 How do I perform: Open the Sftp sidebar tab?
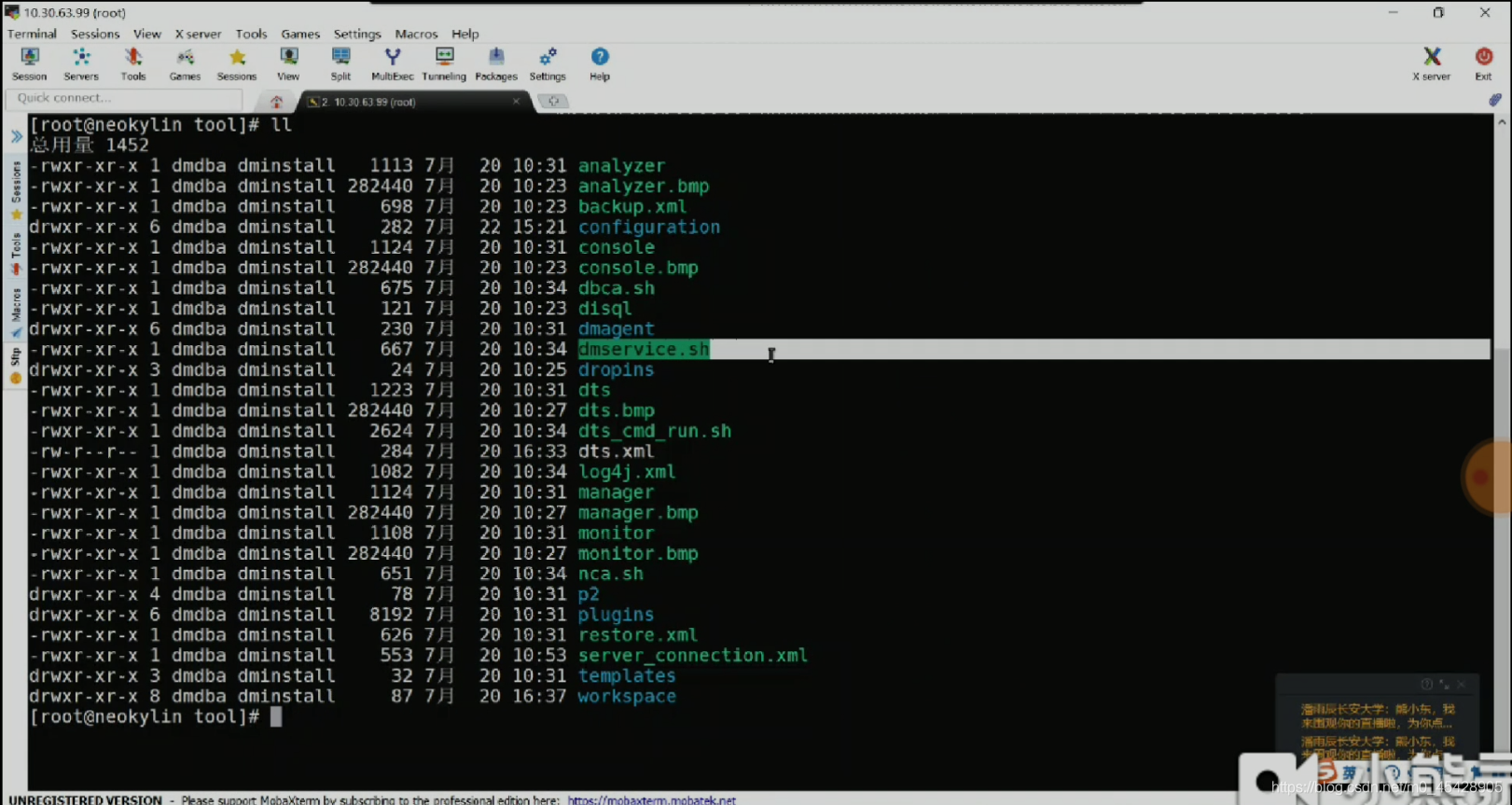(x=16, y=366)
